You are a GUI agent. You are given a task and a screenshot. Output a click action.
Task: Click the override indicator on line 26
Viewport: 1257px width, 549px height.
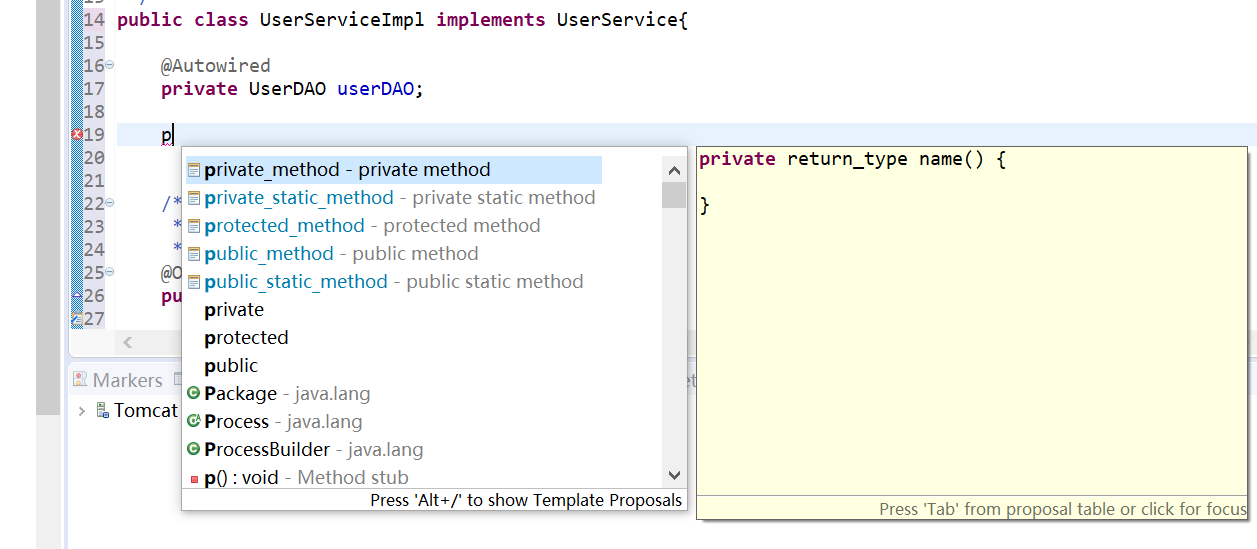click(x=77, y=296)
